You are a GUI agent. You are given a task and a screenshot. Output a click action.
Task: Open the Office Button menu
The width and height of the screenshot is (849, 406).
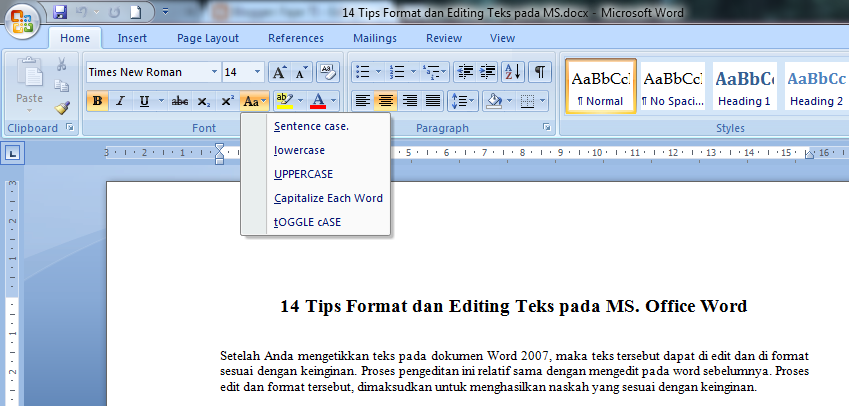pos(21,21)
